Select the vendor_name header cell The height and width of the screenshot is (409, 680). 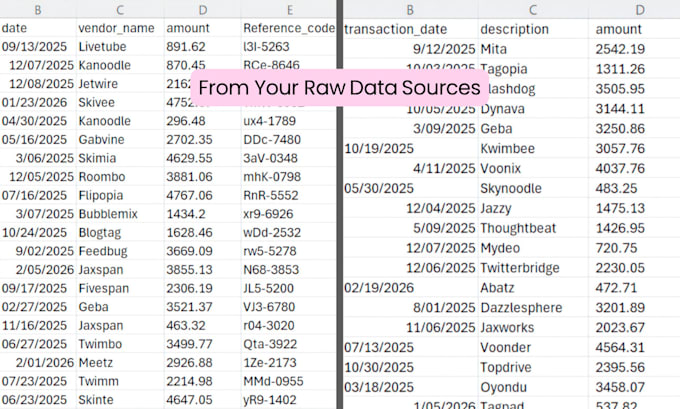[120, 28]
